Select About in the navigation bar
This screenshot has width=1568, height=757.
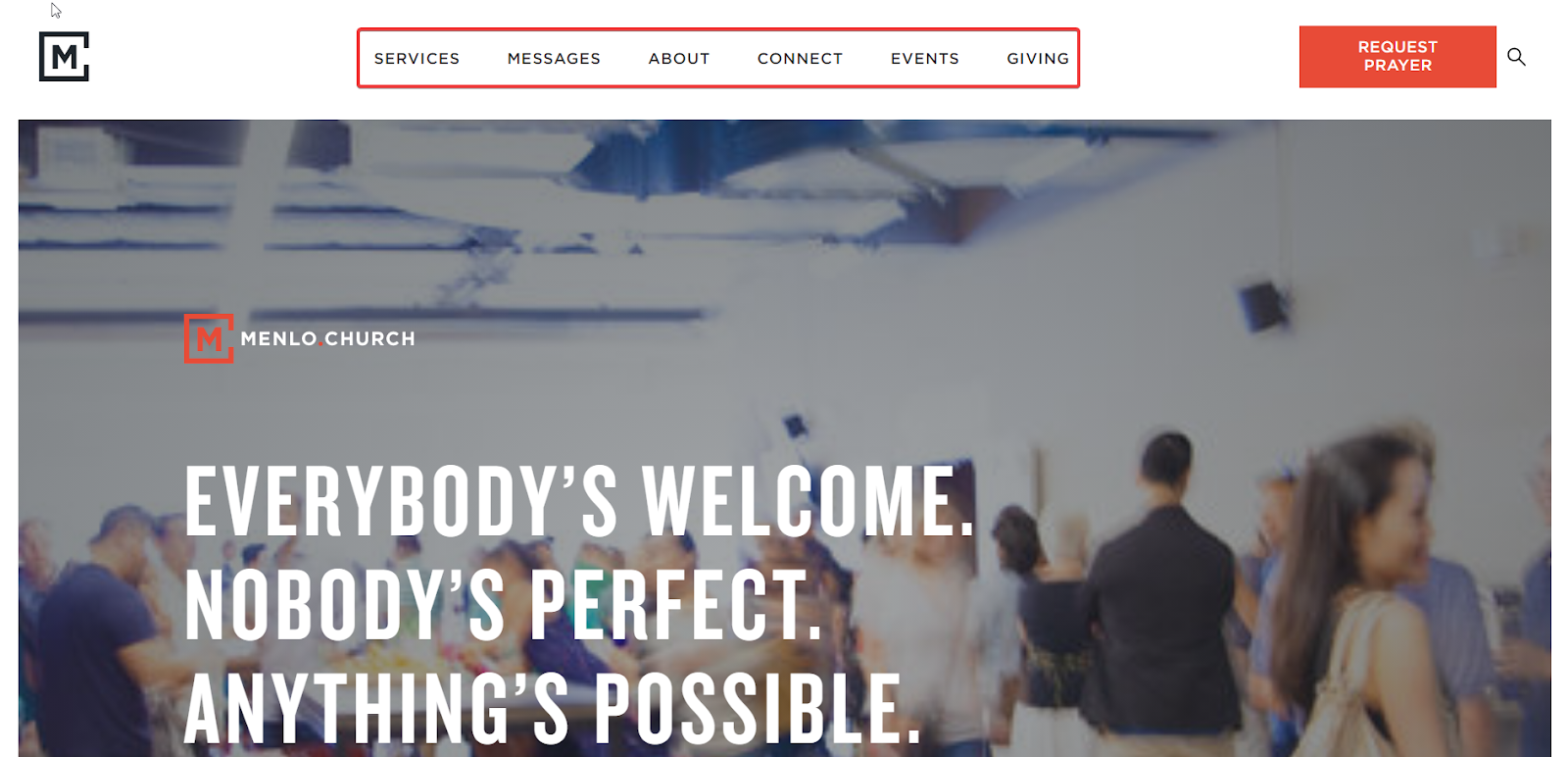pos(679,59)
